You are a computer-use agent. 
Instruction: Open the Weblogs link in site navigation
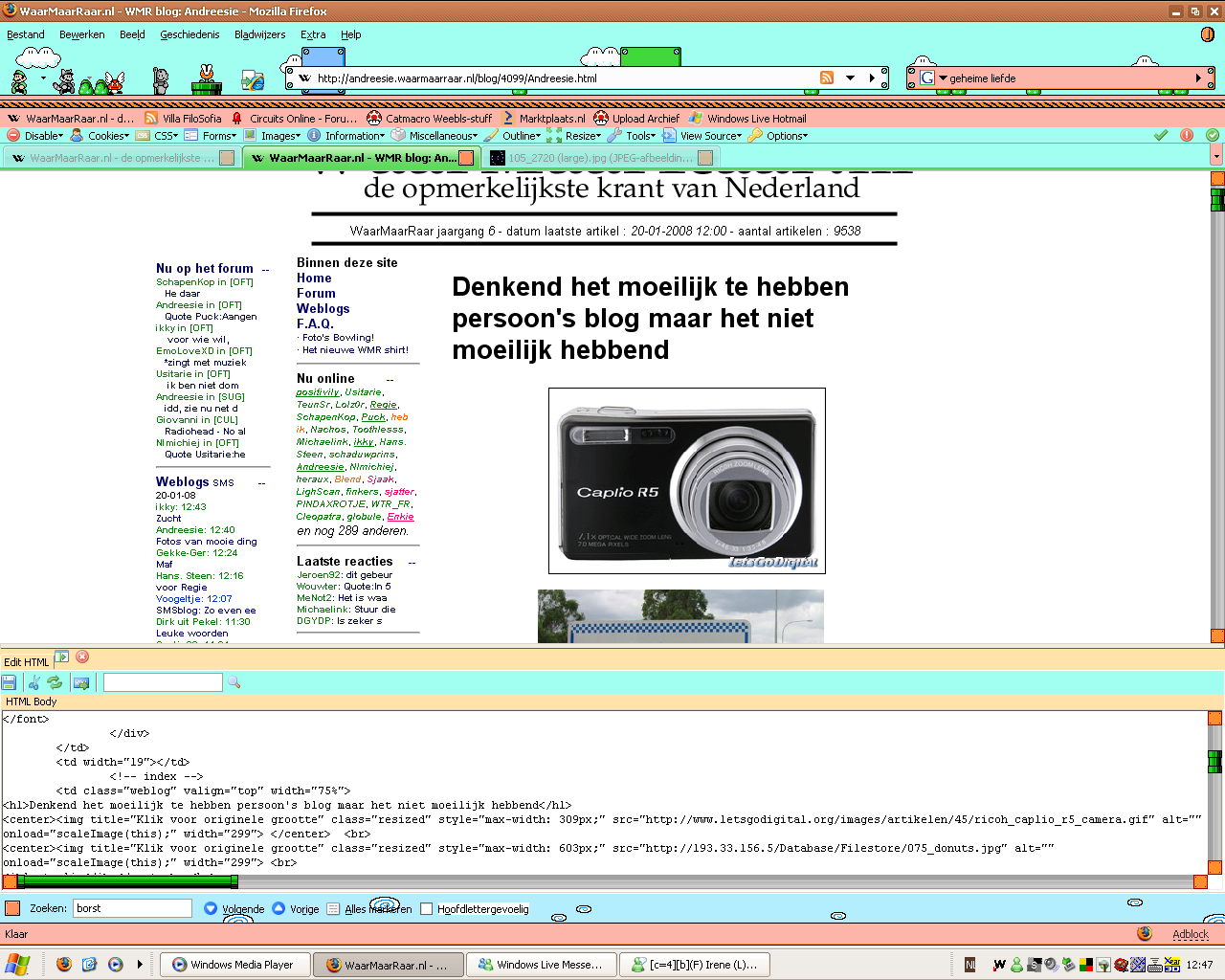pos(323,308)
